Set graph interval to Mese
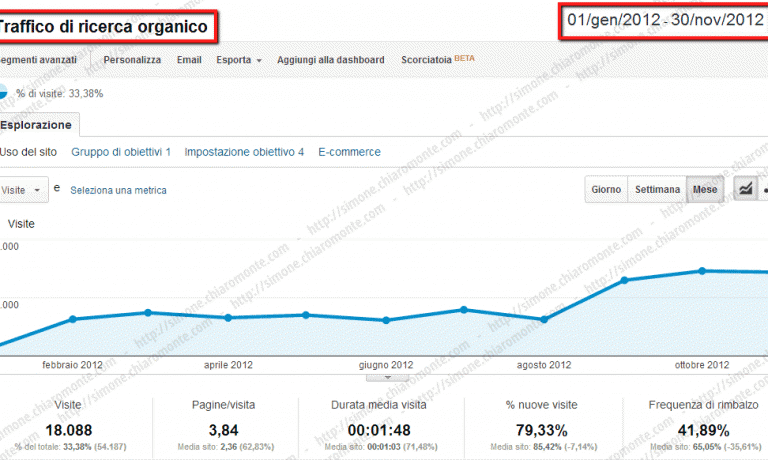 click(x=705, y=190)
